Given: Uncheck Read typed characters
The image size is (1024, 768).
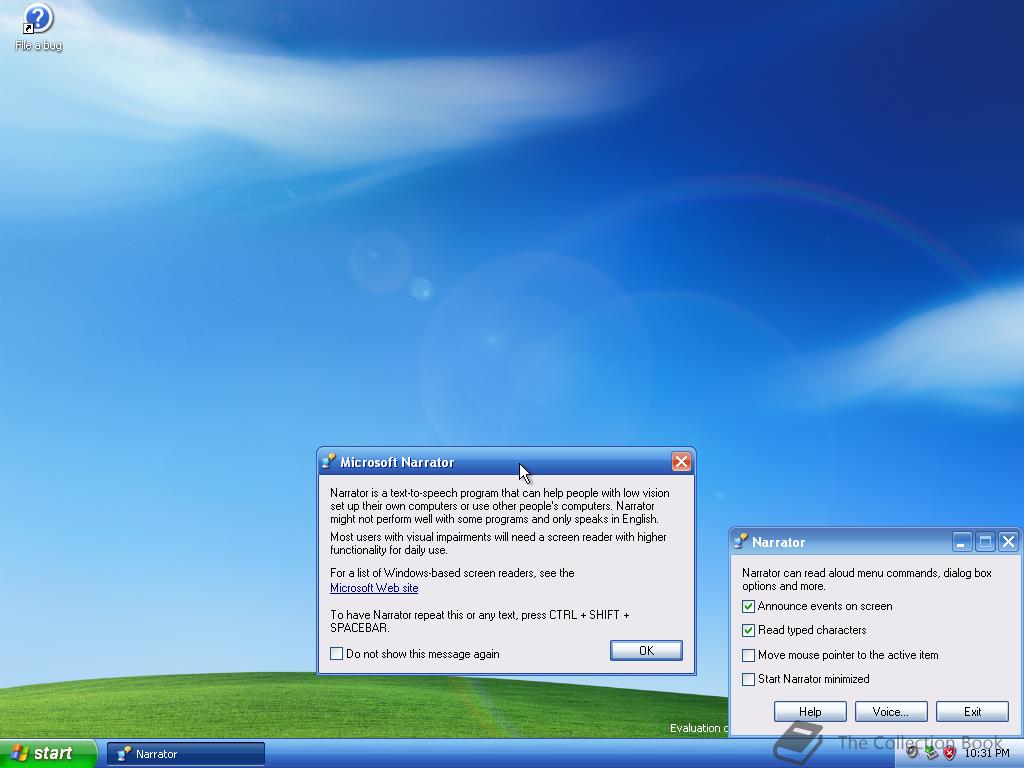Looking at the screenshot, I should click(x=748, y=630).
